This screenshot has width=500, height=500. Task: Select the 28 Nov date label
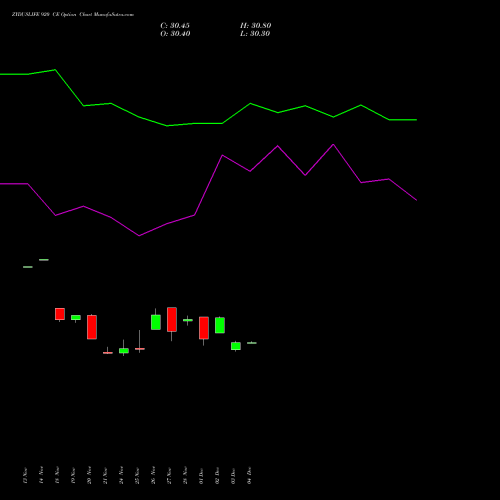click(x=185, y=475)
